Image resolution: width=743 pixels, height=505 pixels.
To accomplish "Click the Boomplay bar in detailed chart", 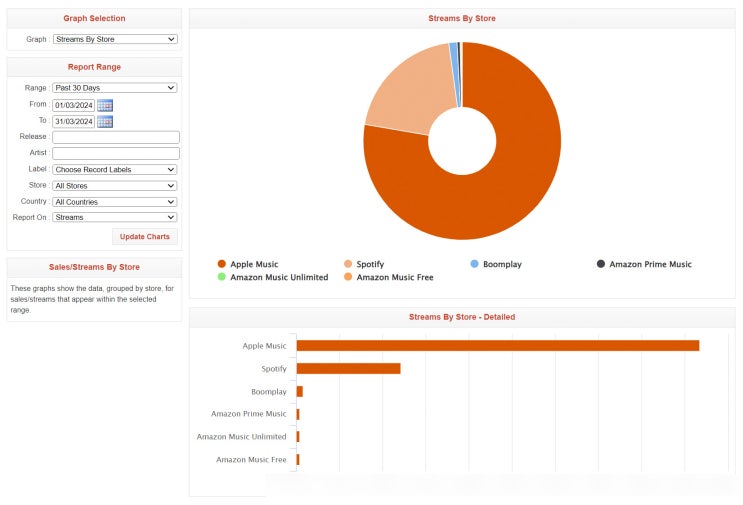I will click(x=299, y=391).
